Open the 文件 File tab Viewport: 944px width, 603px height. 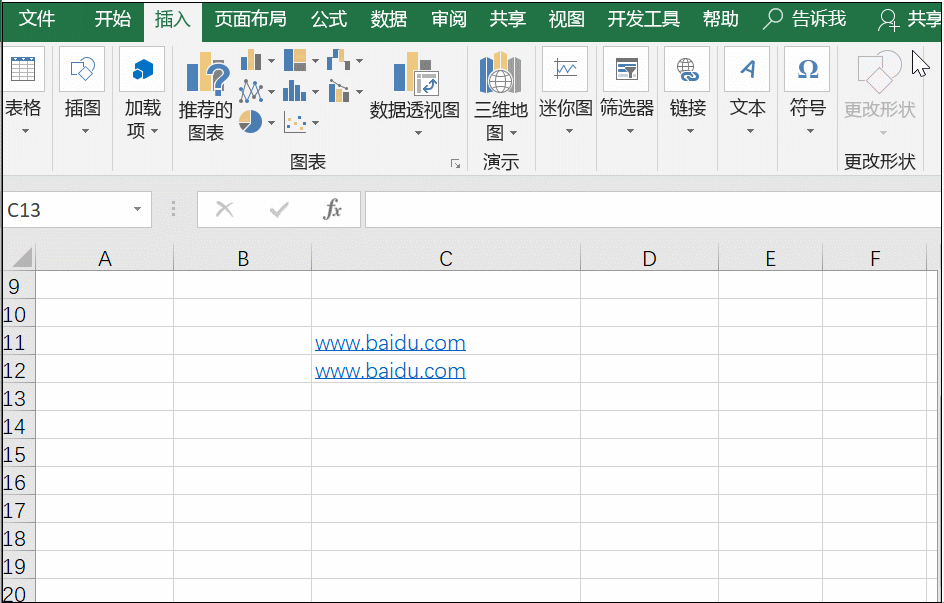tap(37, 19)
